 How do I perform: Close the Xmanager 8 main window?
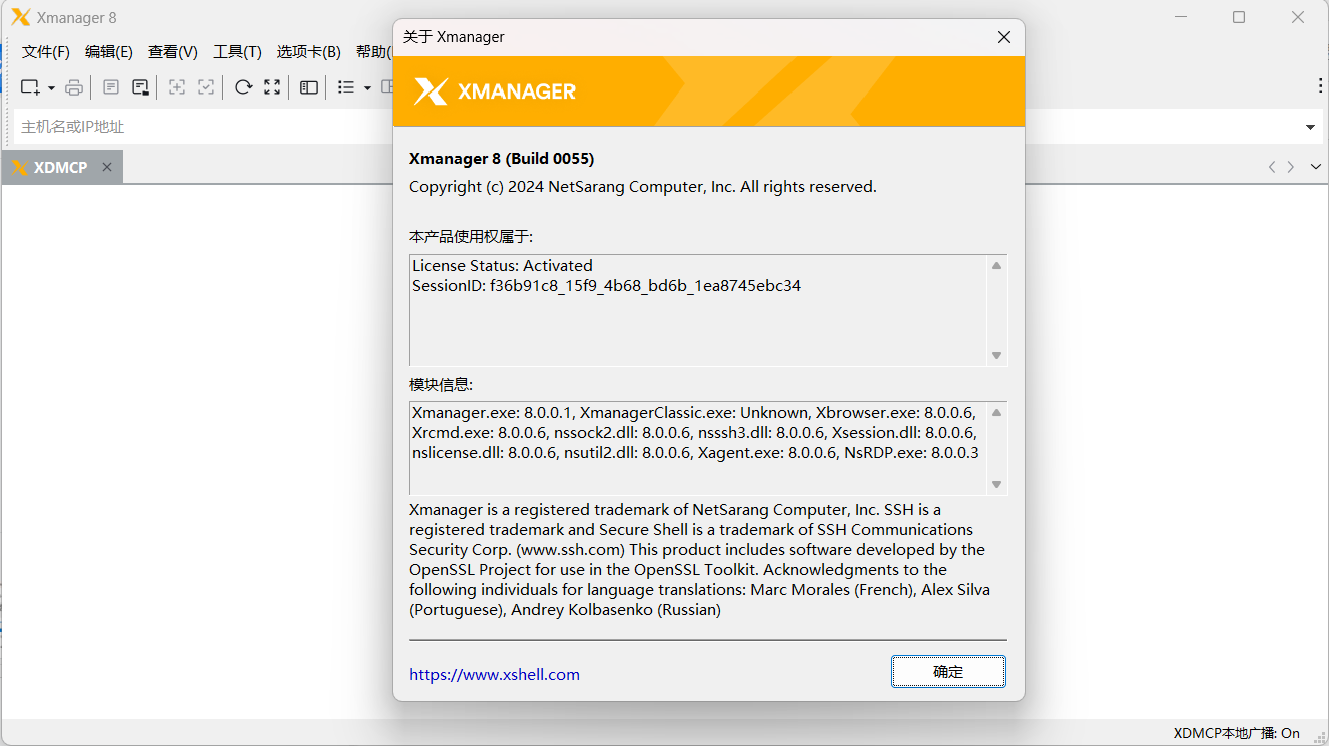[x=1298, y=17]
